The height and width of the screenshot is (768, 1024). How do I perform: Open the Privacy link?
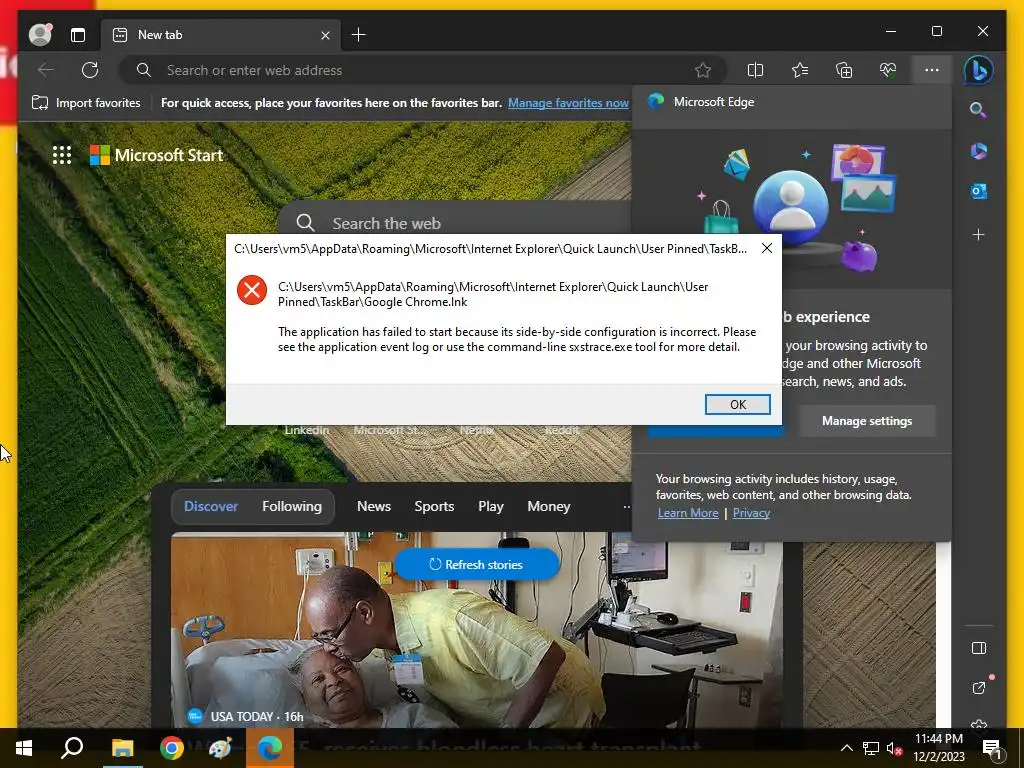tap(751, 513)
